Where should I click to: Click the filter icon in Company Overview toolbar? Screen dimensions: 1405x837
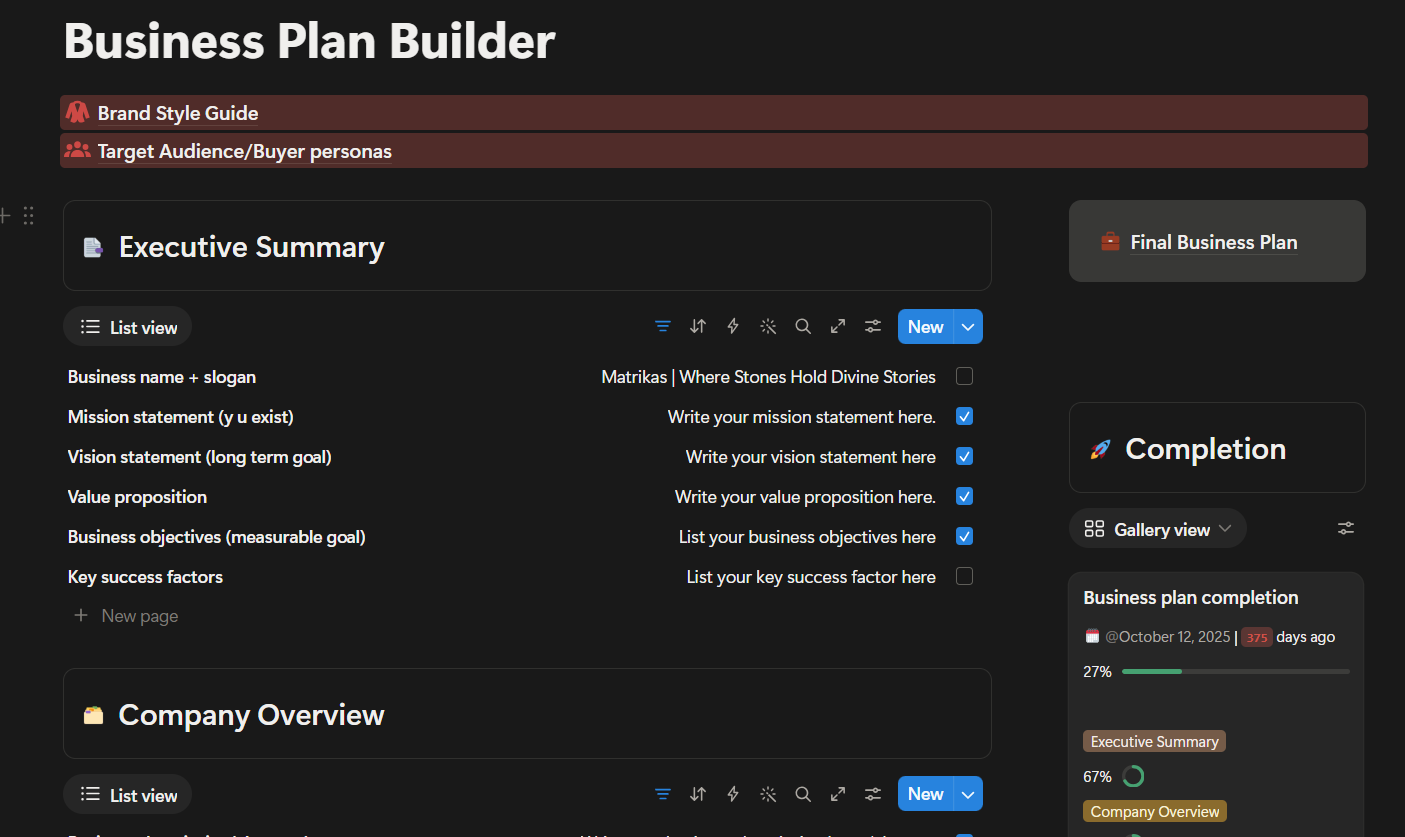tap(662, 794)
